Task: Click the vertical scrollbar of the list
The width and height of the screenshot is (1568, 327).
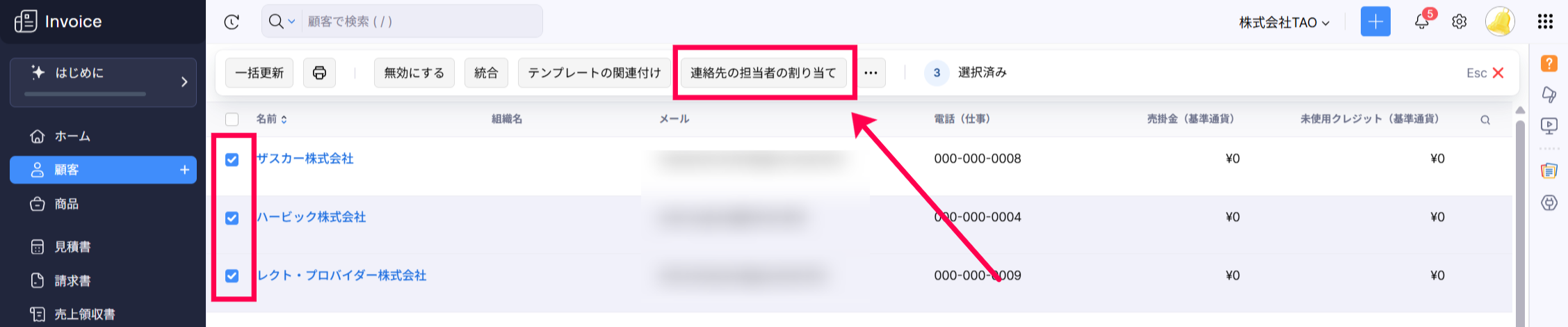Action: (x=1520, y=216)
